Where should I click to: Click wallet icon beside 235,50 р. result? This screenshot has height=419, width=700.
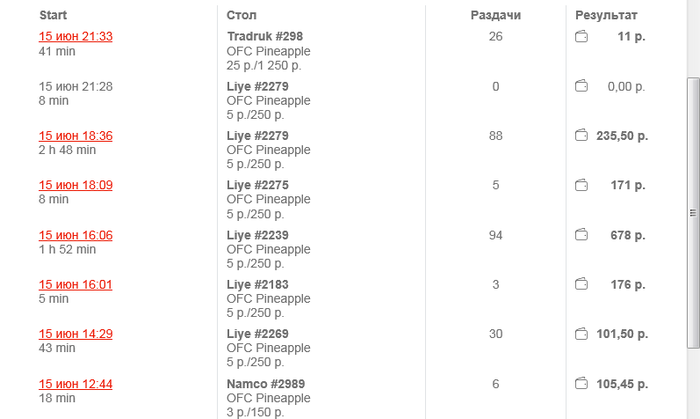[582, 136]
